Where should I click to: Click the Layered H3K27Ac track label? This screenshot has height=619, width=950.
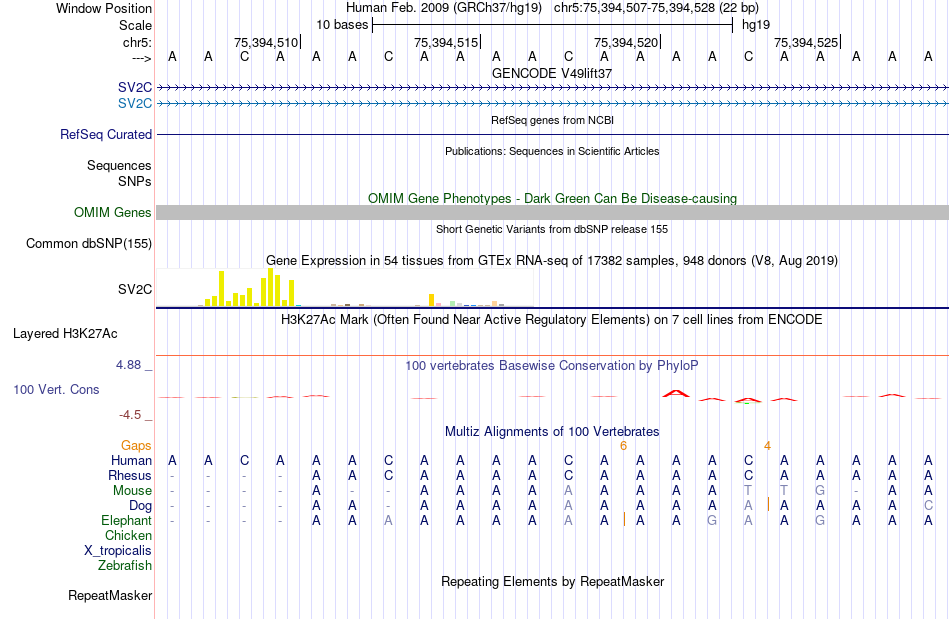pyautogui.click(x=65, y=334)
